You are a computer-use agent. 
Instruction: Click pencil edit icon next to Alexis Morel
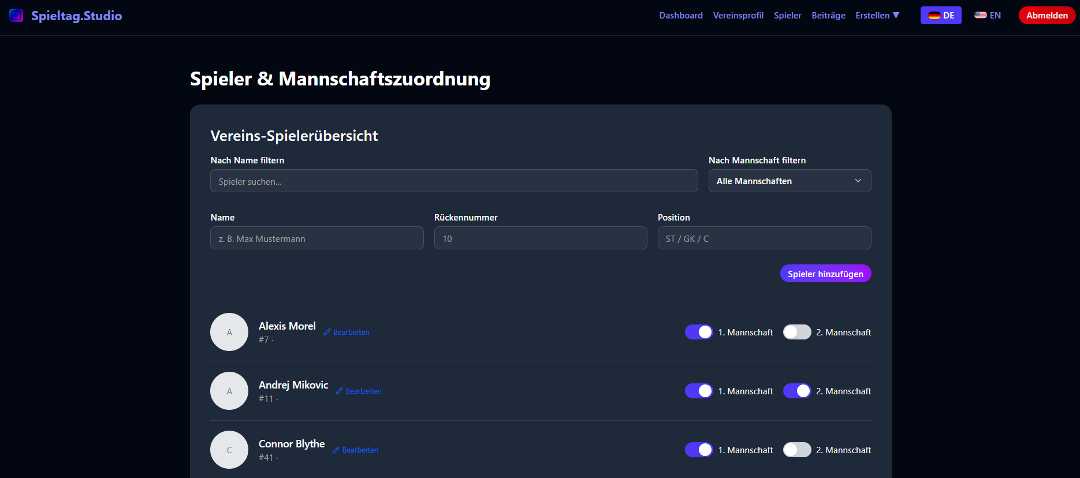pyautogui.click(x=327, y=332)
